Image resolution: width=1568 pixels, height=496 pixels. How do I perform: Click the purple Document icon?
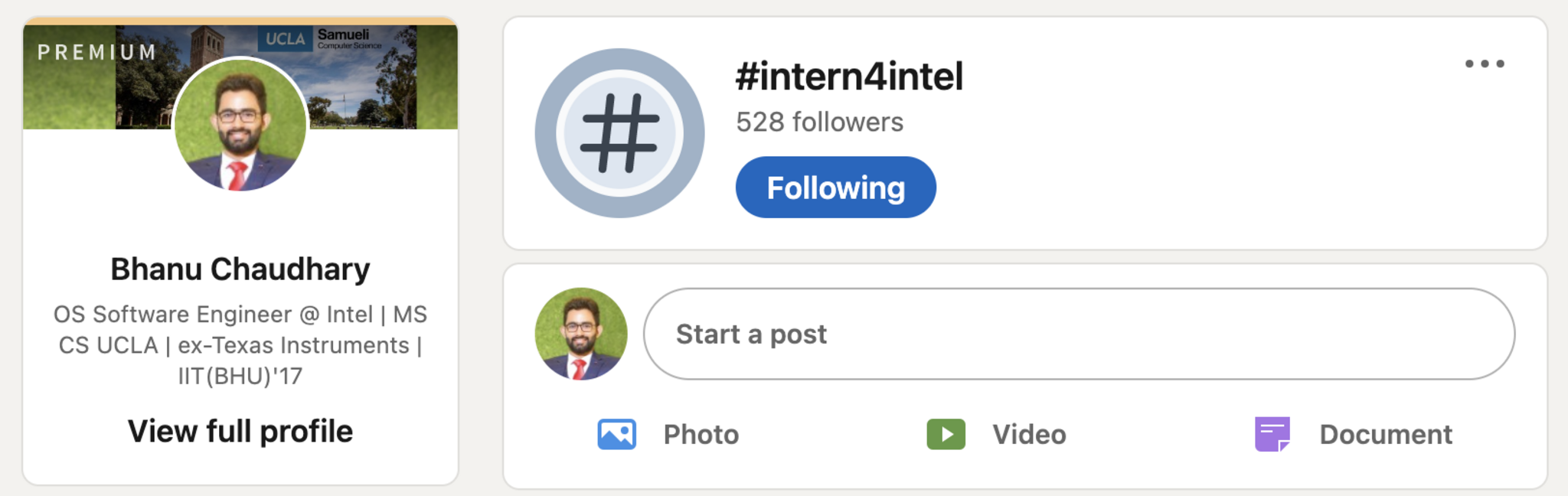1272,434
